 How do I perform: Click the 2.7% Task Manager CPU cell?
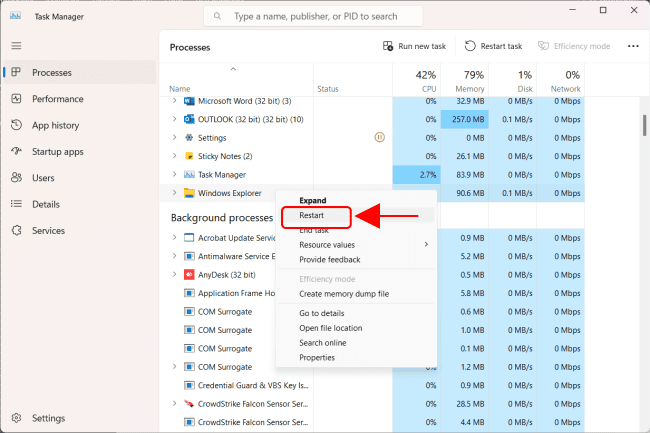click(417, 174)
